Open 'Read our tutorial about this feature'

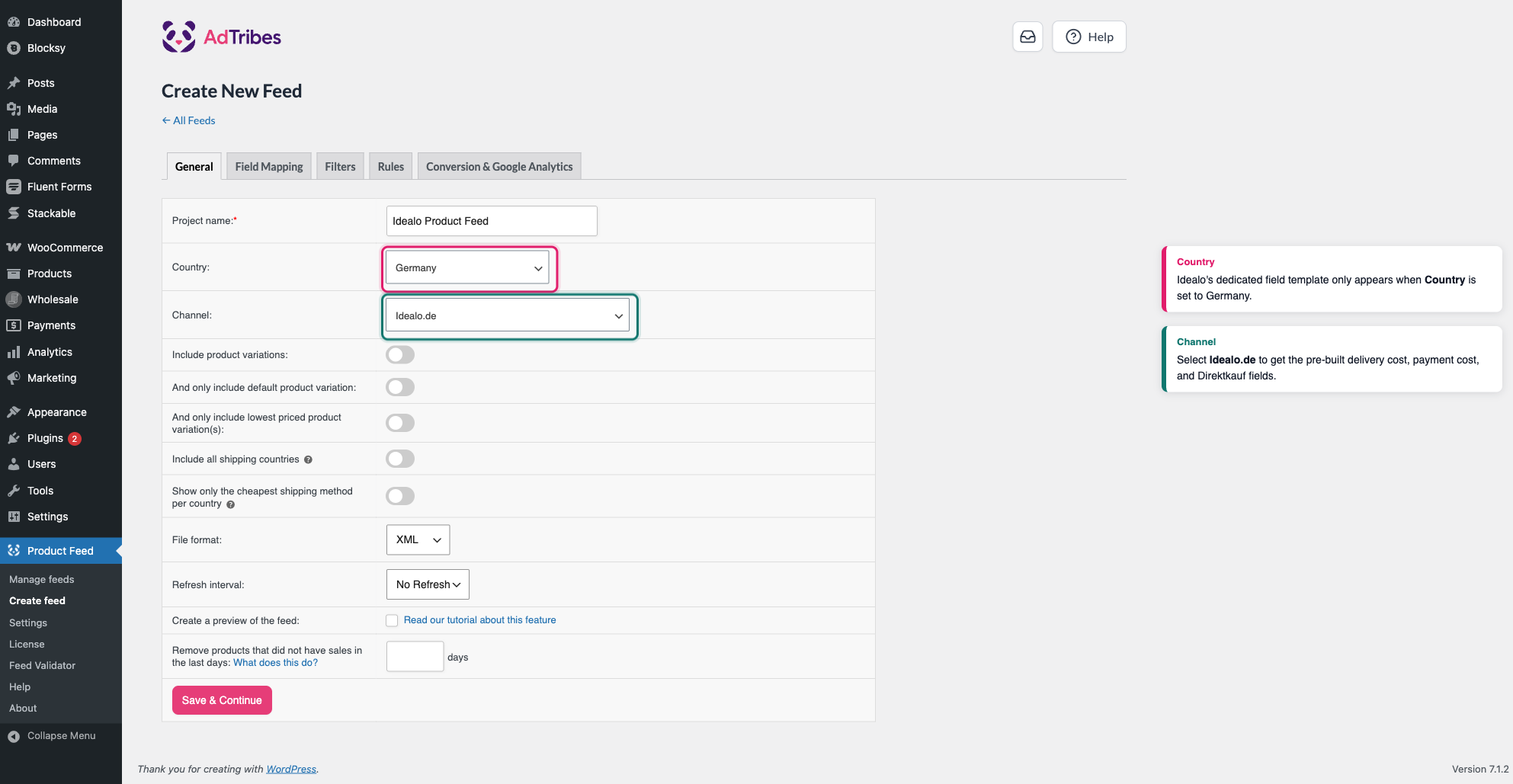[480, 620]
